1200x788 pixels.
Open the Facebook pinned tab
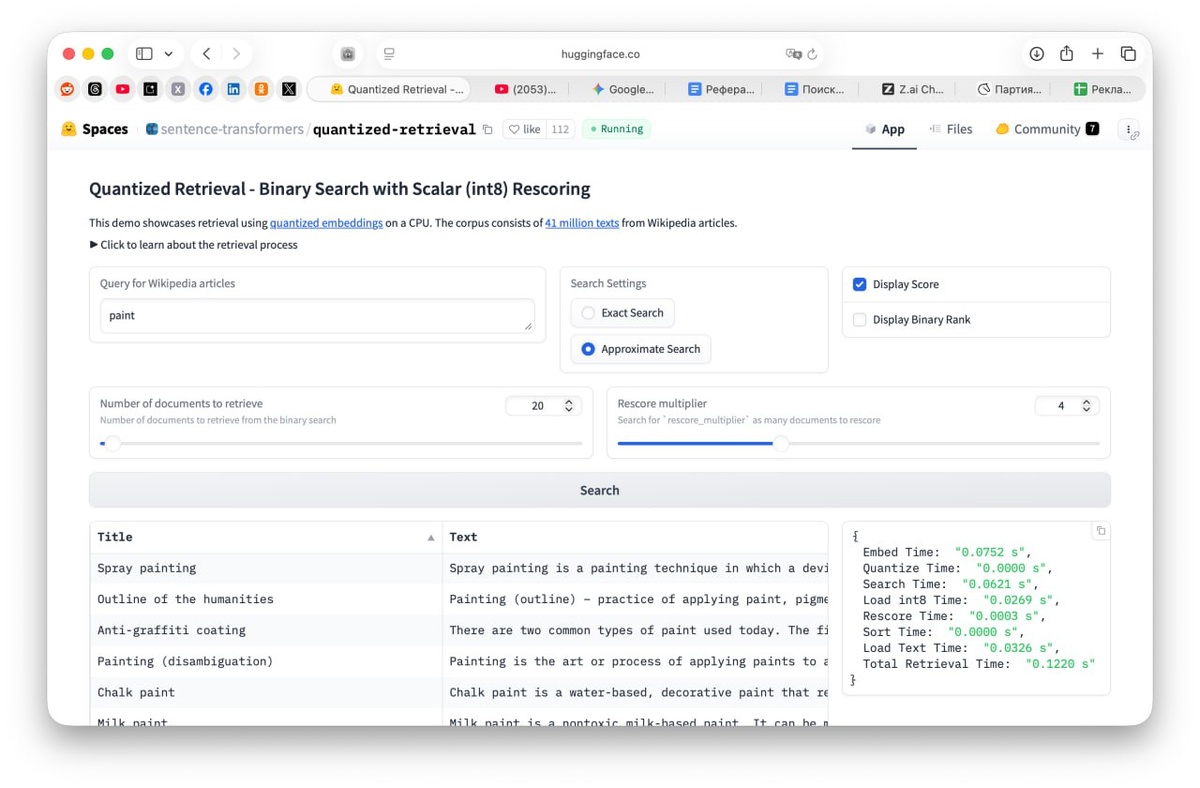[205, 89]
